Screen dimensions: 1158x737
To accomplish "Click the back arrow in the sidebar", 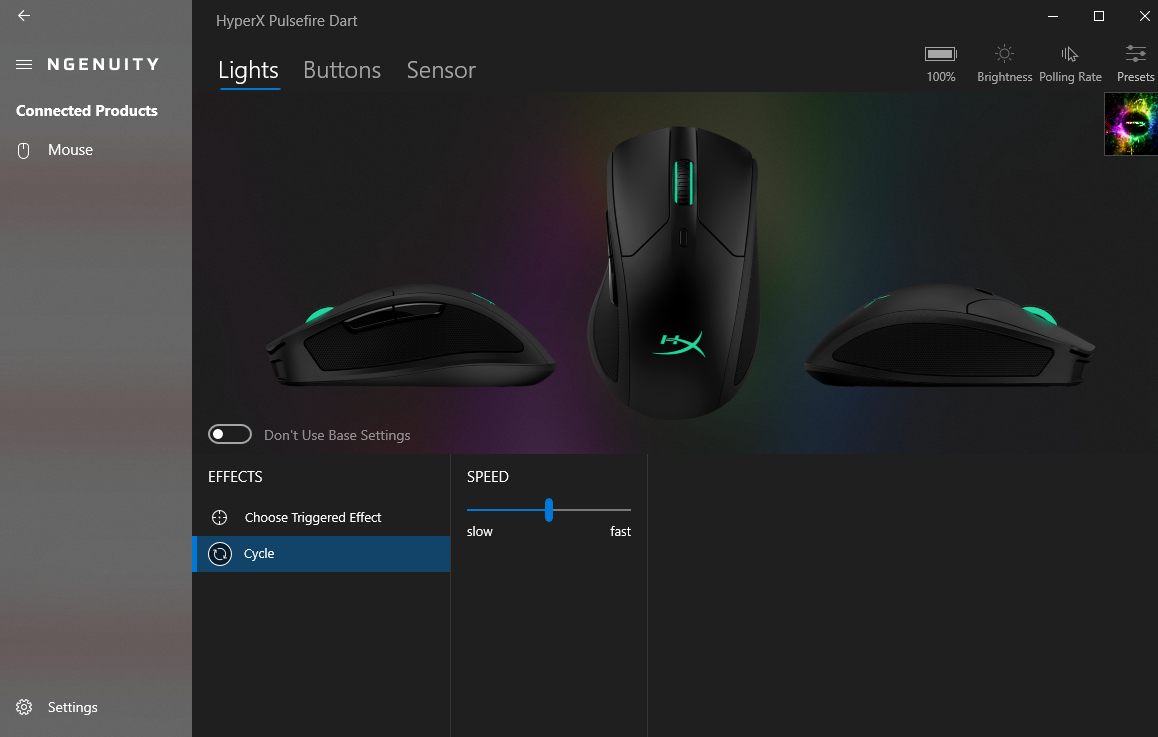I will pos(24,16).
